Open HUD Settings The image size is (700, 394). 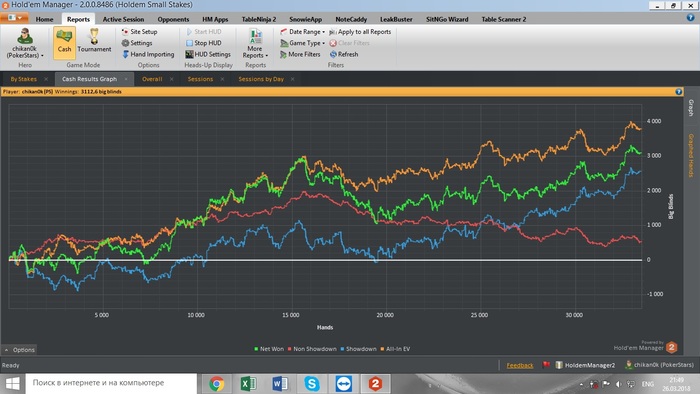click(x=208, y=54)
